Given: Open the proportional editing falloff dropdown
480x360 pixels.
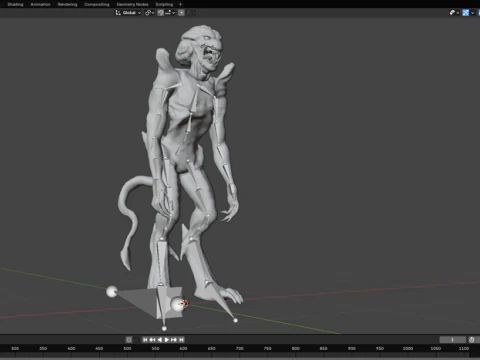Looking at the screenshot, I should pos(191,13).
